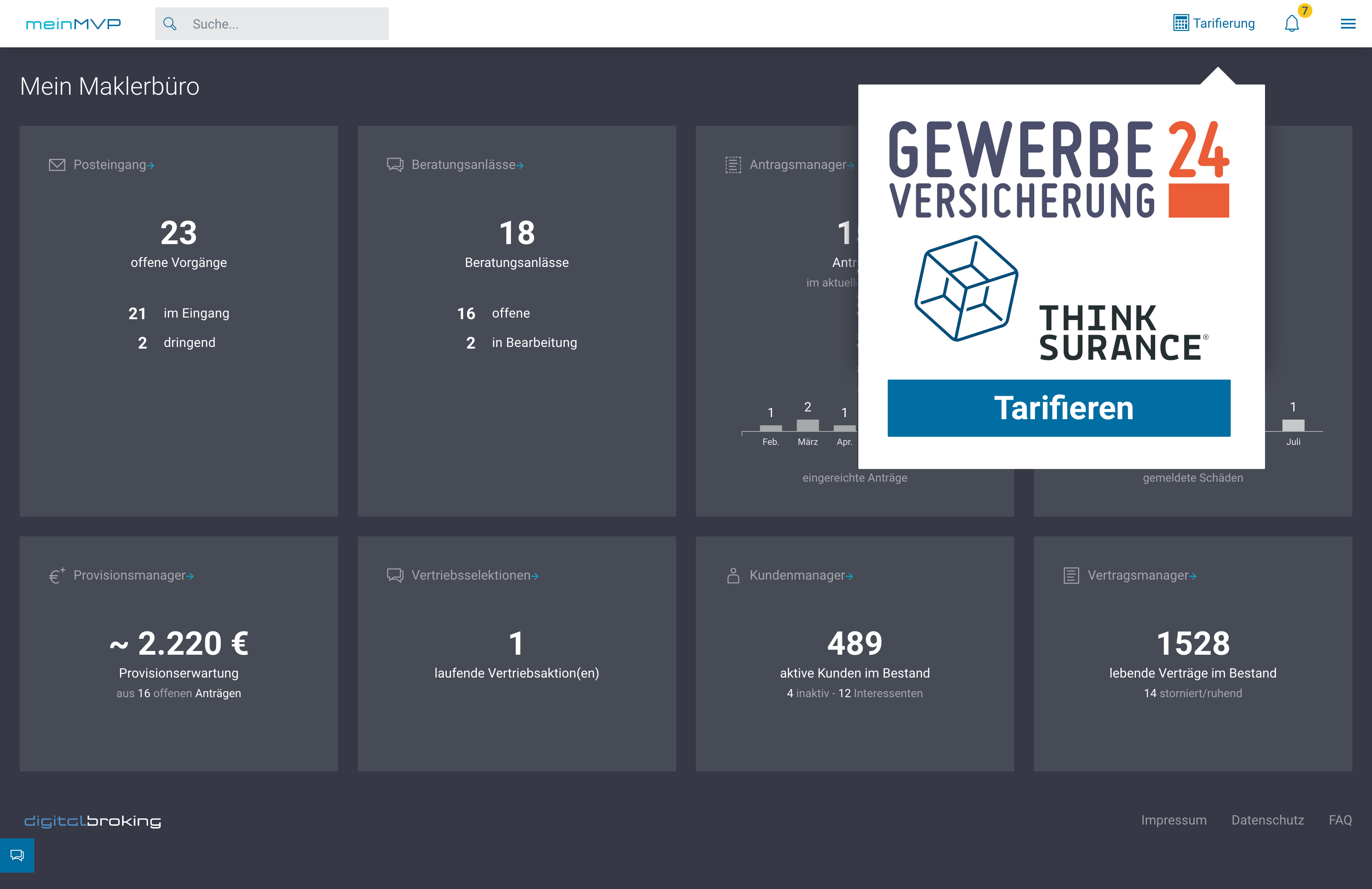The width and height of the screenshot is (1372, 889).
Task: Click the 14 storniert/ruhend text
Action: 1193,693
